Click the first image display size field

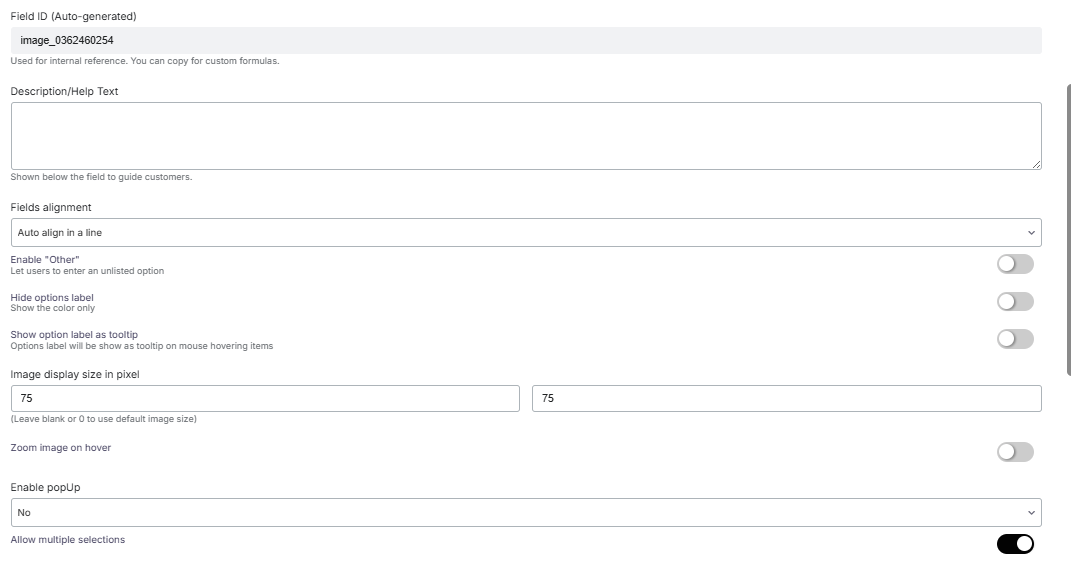pos(265,398)
